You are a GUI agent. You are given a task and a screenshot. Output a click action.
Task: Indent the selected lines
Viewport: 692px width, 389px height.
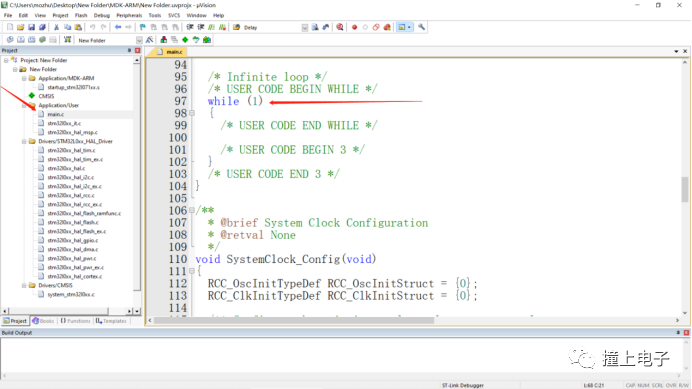(190, 27)
